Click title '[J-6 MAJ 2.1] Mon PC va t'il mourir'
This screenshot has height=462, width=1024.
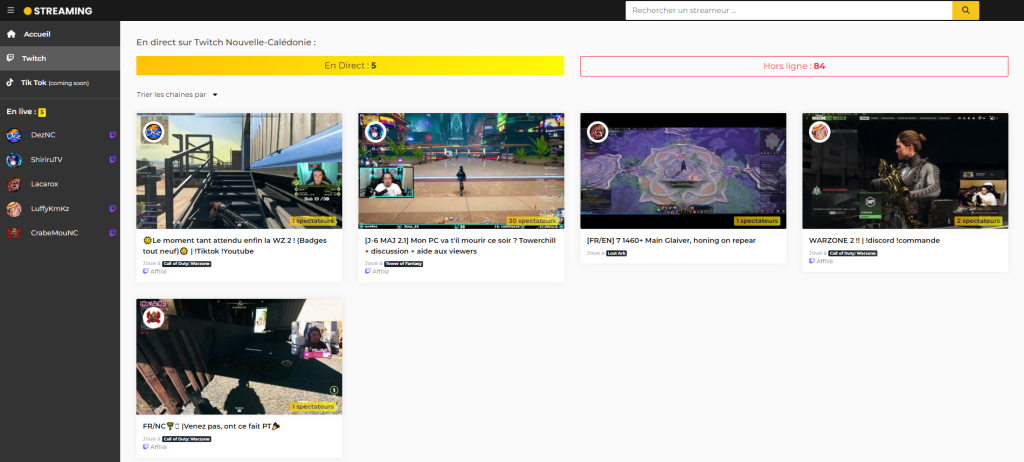point(458,246)
